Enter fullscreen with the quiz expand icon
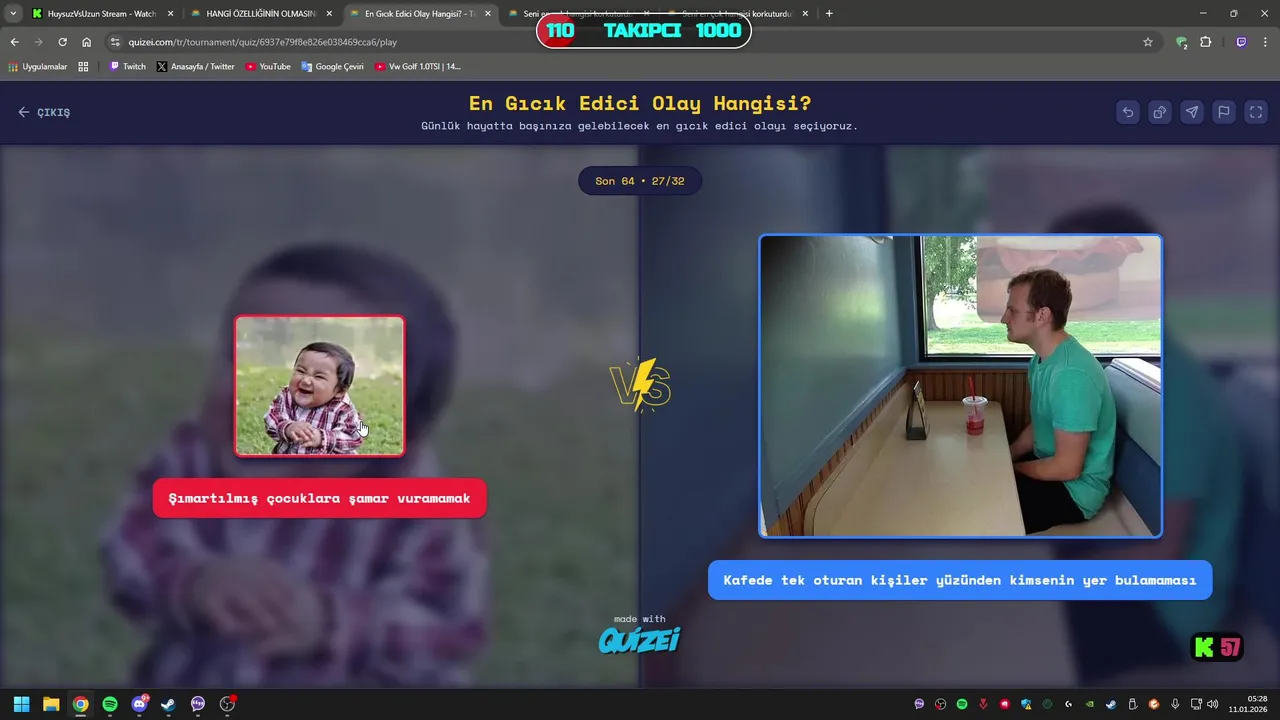Image resolution: width=1280 pixels, height=720 pixels. click(x=1256, y=112)
